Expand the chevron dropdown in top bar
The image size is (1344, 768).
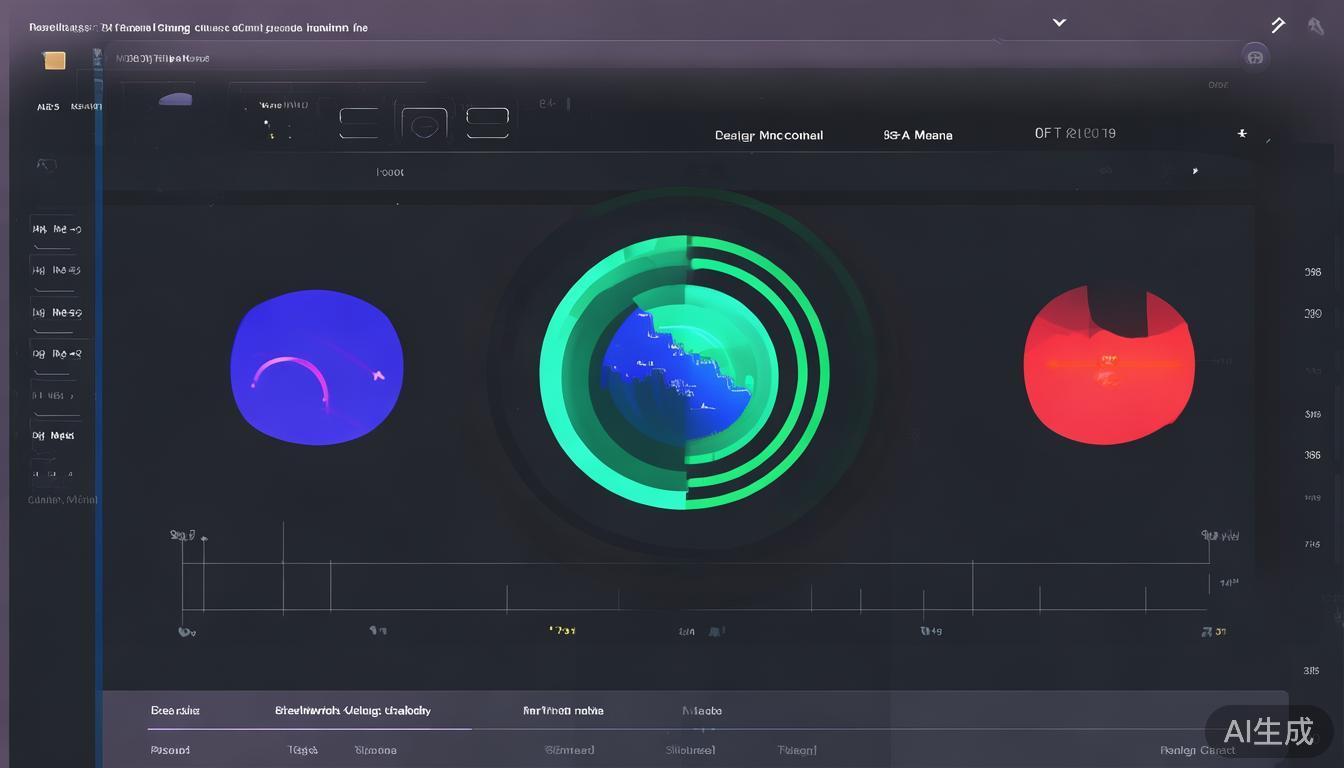pyautogui.click(x=1059, y=22)
